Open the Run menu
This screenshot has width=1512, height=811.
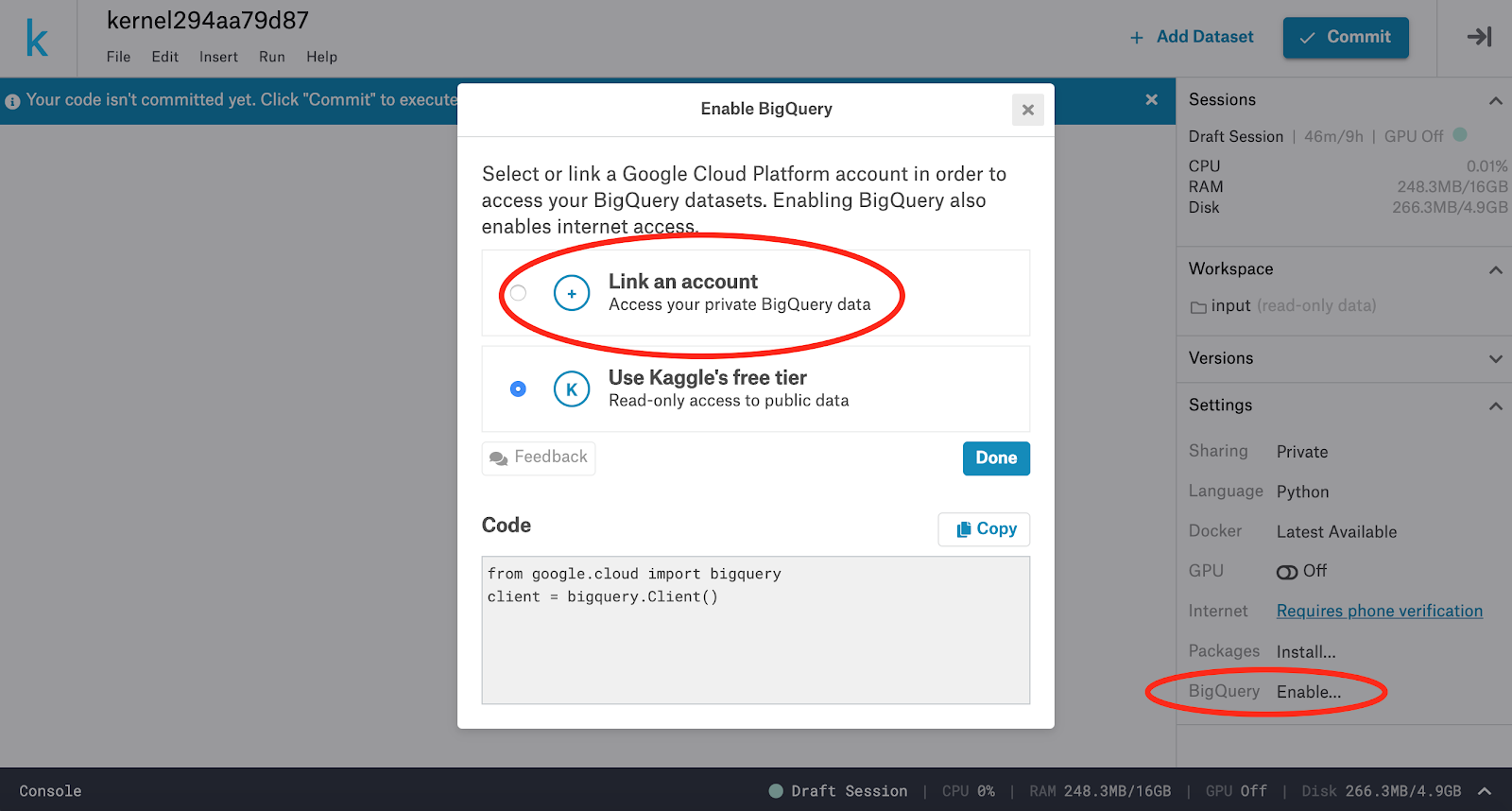pyautogui.click(x=272, y=57)
